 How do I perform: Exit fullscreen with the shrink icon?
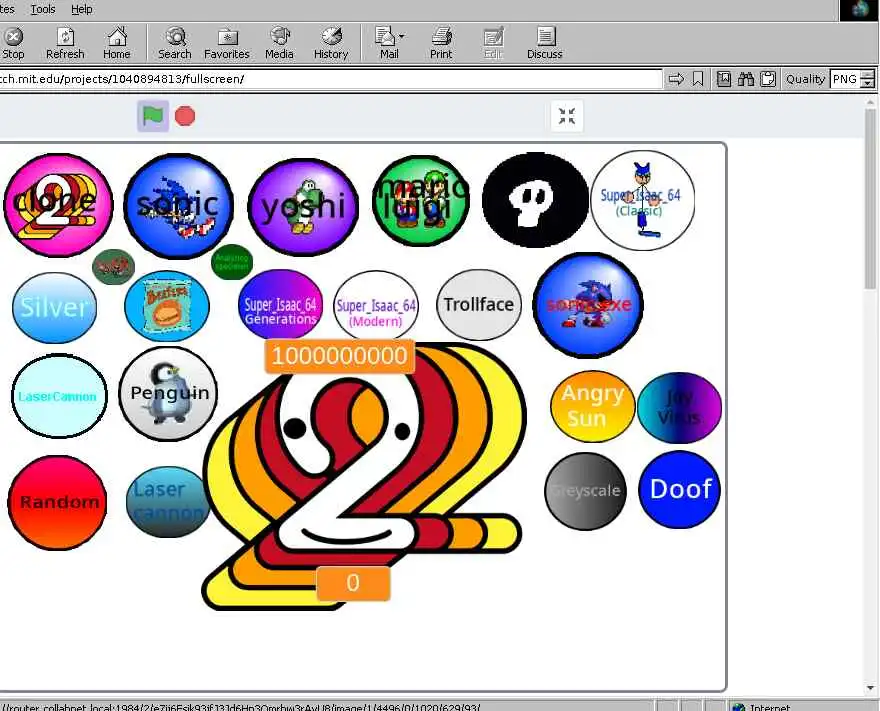pos(567,116)
